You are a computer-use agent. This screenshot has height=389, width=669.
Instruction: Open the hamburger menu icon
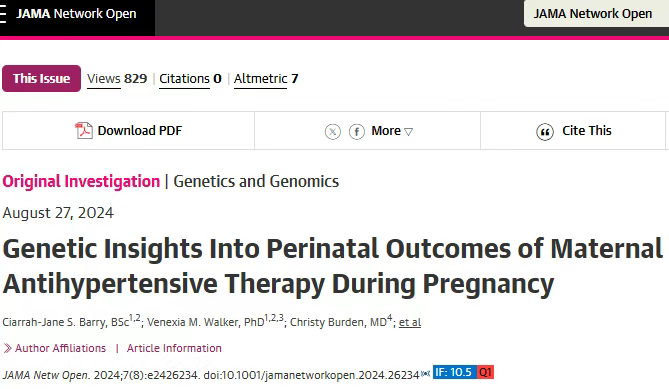pos(3,14)
